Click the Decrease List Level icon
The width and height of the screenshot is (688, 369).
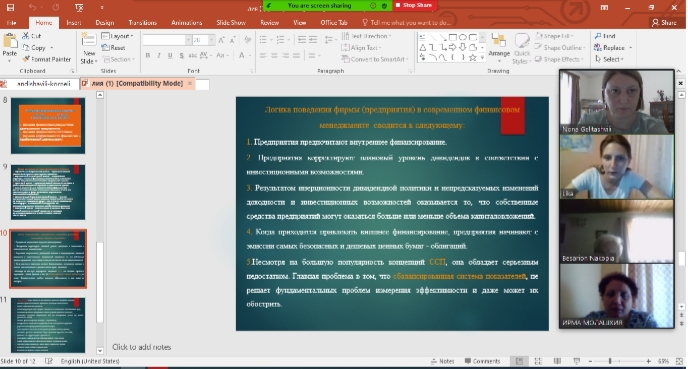[x=302, y=40]
